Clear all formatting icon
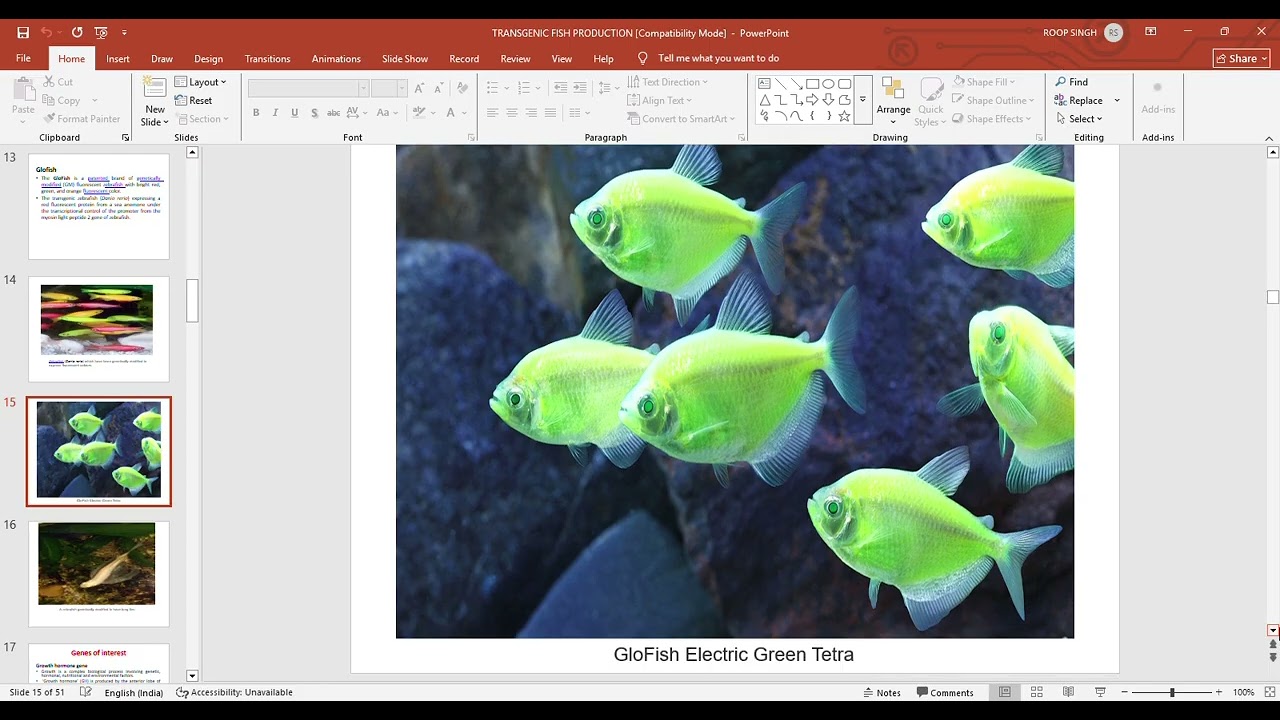1280x720 pixels. coord(461,88)
